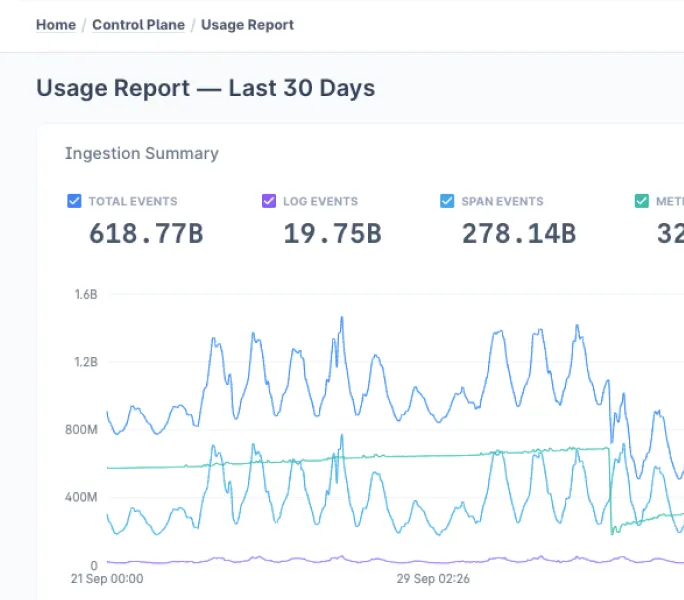Uncheck the Total Events checkbox
The image size is (684, 600).
(74, 201)
